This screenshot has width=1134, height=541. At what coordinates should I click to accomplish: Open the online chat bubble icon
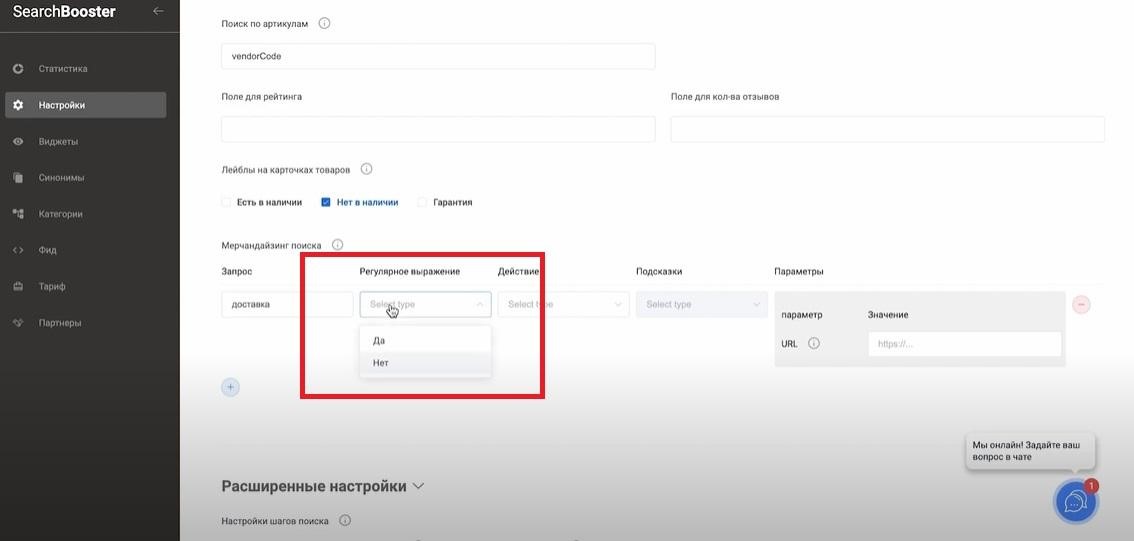pos(1075,501)
